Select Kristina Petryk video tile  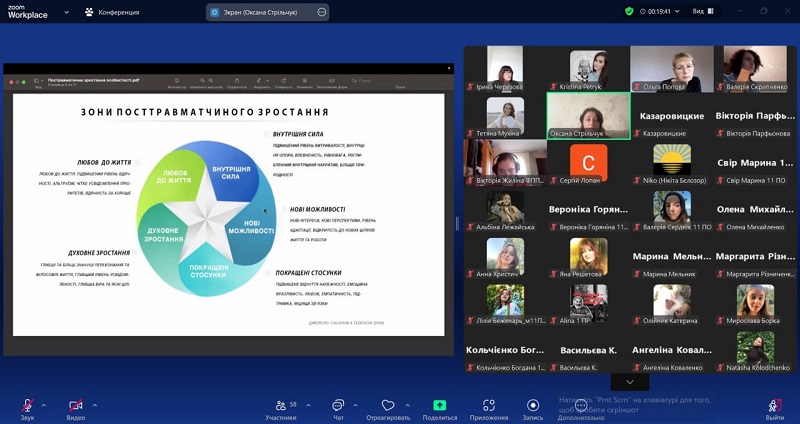[588, 69]
